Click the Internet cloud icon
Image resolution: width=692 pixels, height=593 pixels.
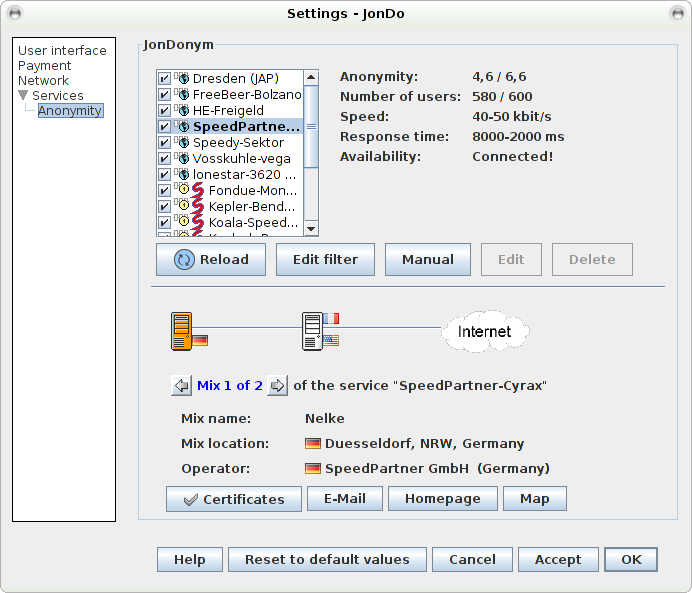click(x=485, y=331)
